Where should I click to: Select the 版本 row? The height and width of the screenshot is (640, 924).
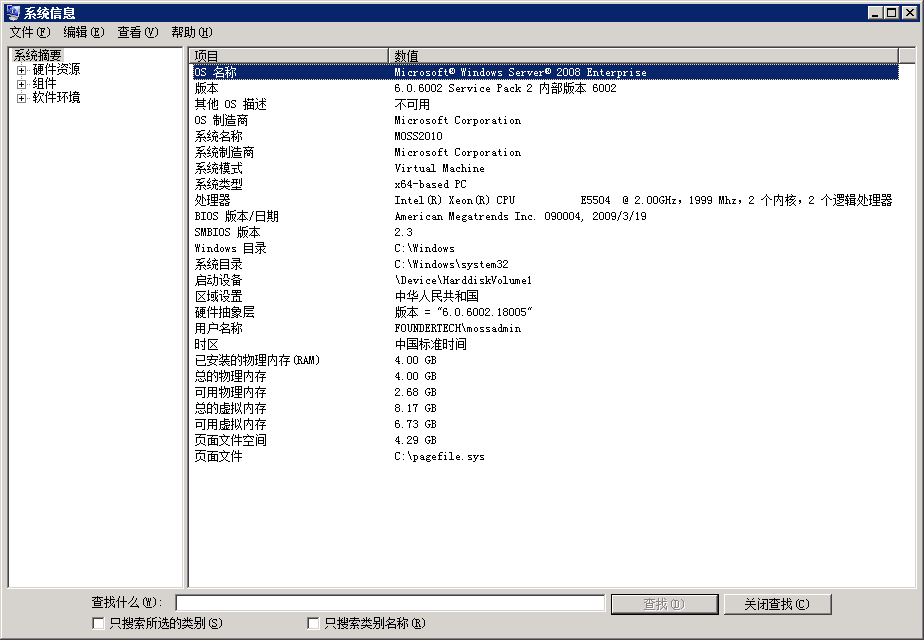coord(545,88)
